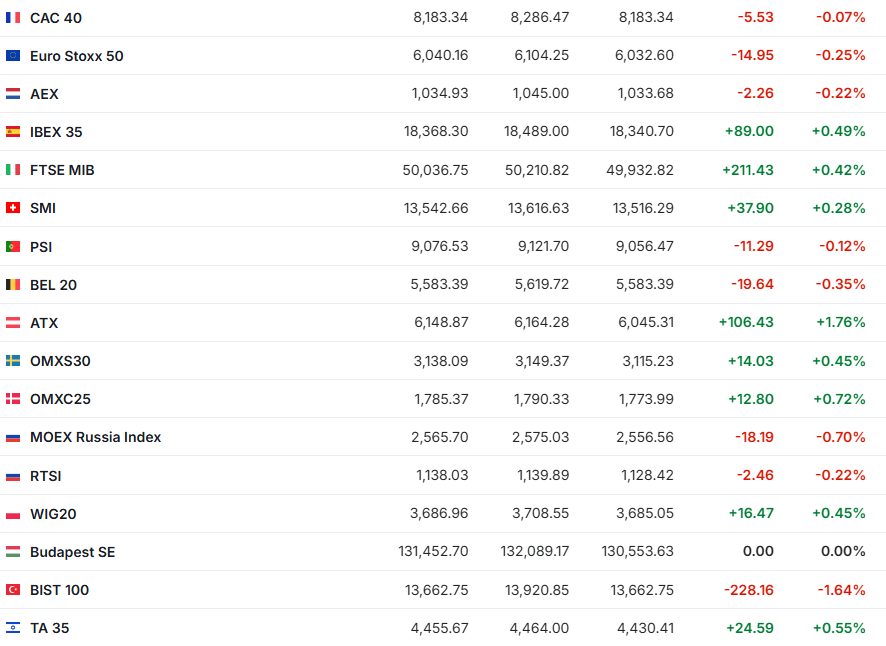Click the Israel flag icon beside TA 35
Image resolution: width=886 pixels, height=646 pixels.
point(13,627)
